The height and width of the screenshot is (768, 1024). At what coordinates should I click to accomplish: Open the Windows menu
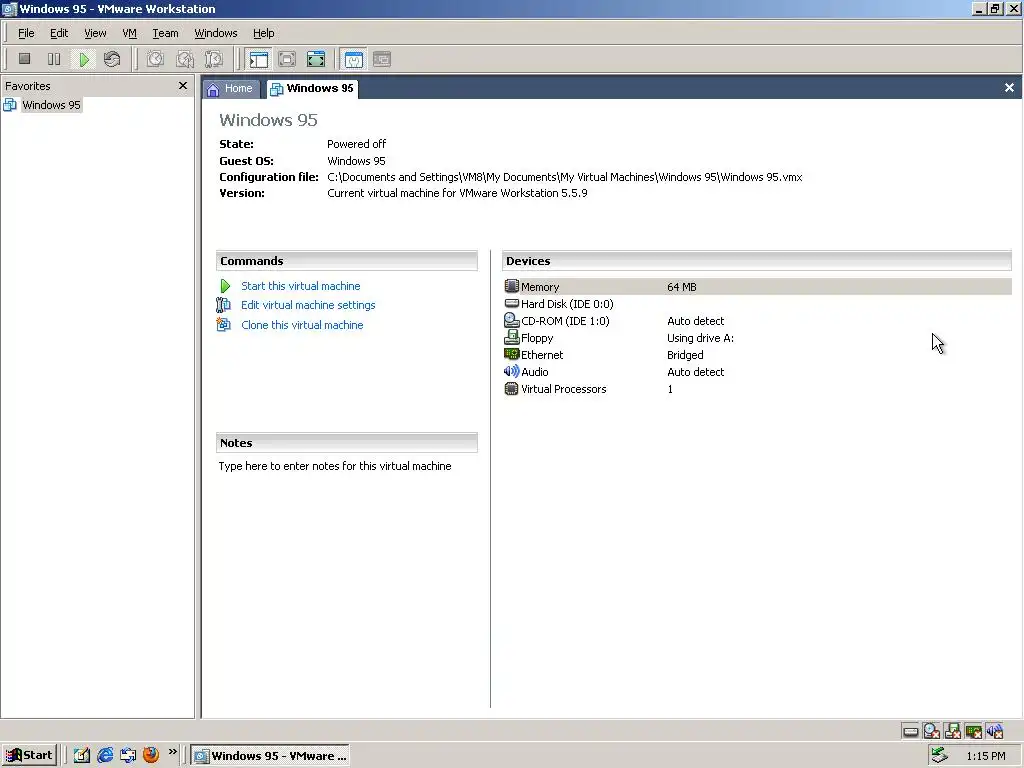point(216,33)
